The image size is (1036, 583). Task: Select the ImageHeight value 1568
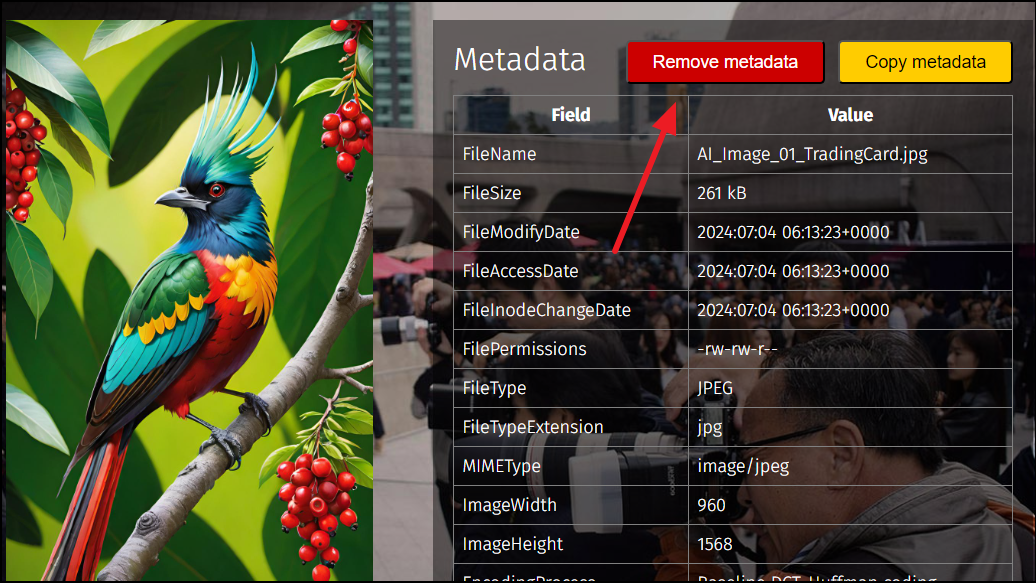[715, 544]
